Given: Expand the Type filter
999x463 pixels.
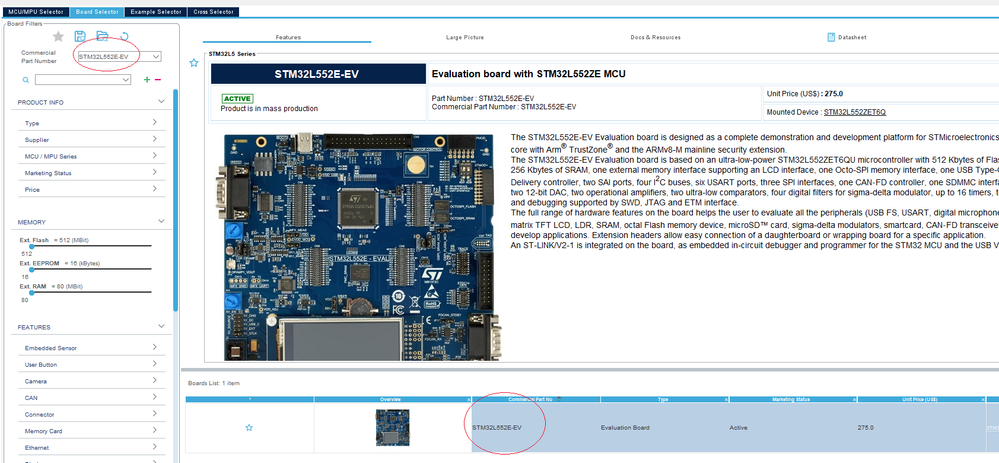Looking at the screenshot, I should pyautogui.click(x=155, y=122).
